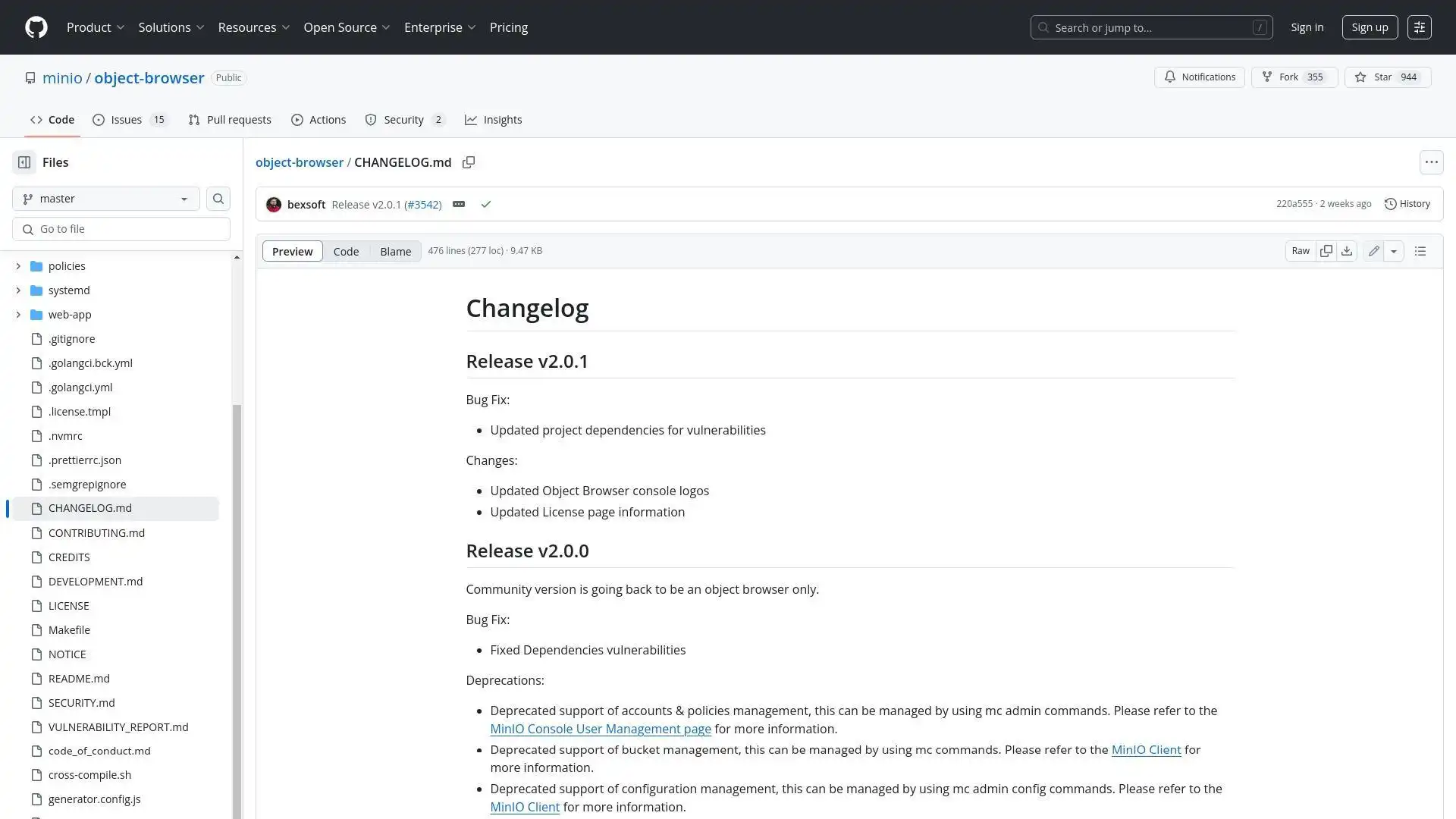Click the Pricing link

[509, 27]
